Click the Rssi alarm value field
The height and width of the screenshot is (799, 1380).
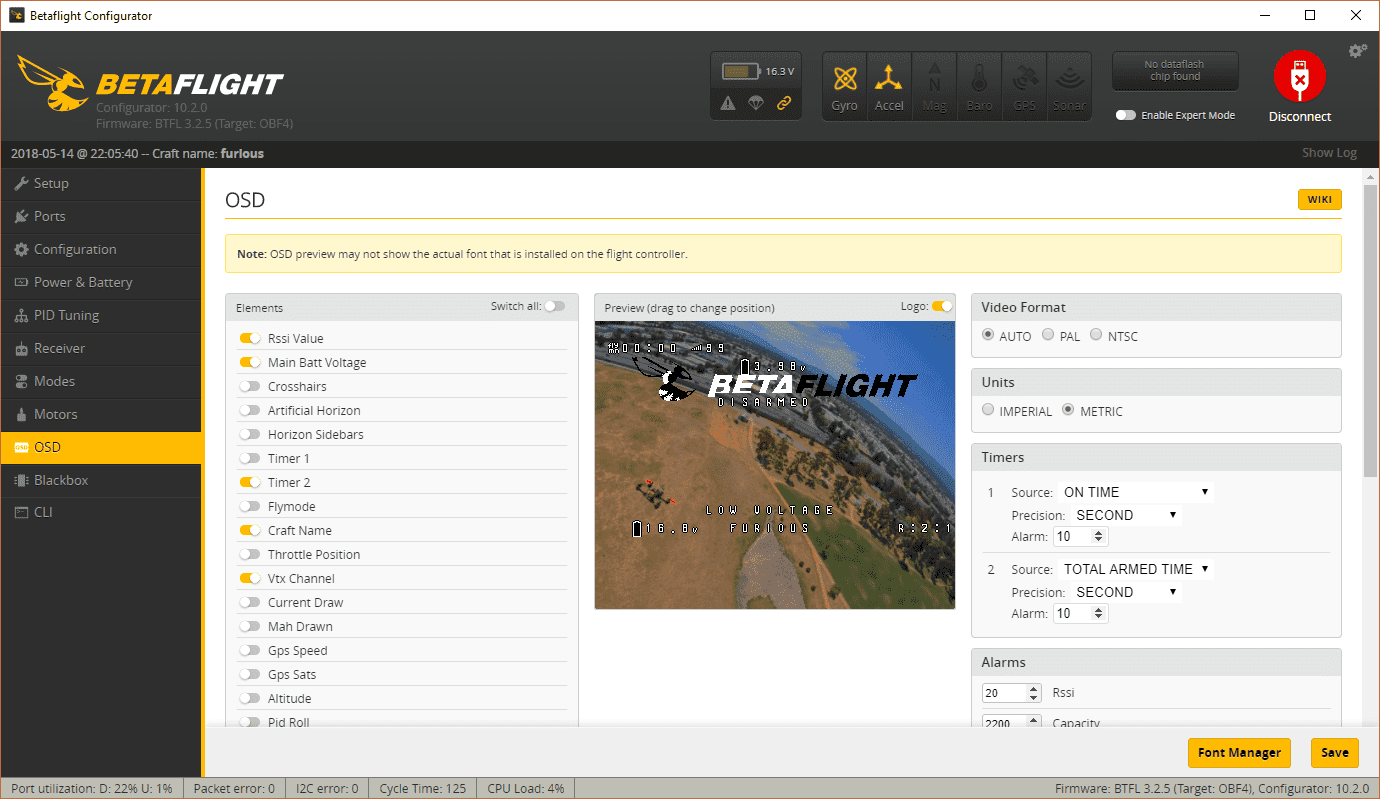1011,693
